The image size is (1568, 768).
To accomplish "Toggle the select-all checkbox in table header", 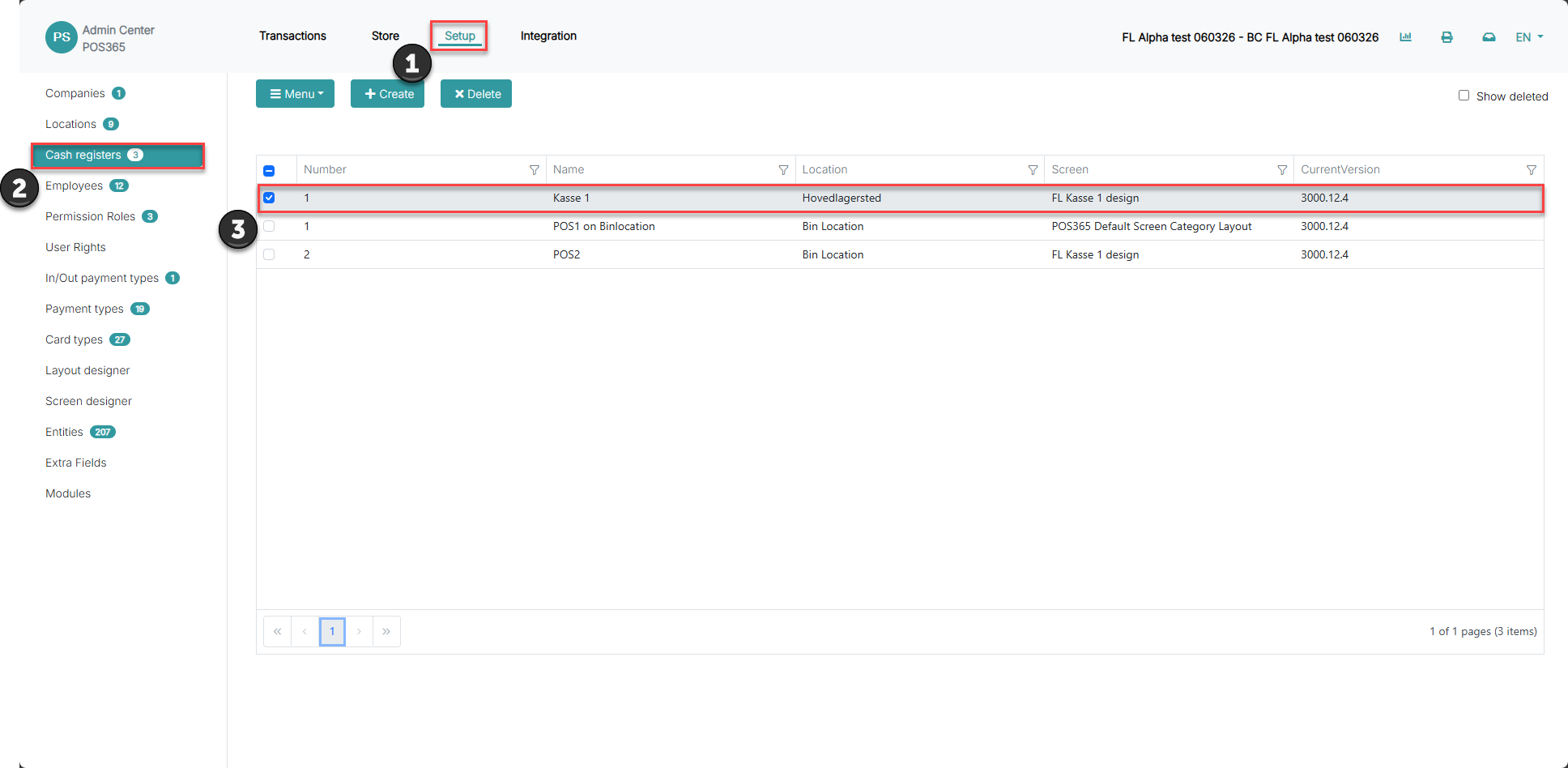I will click(269, 171).
